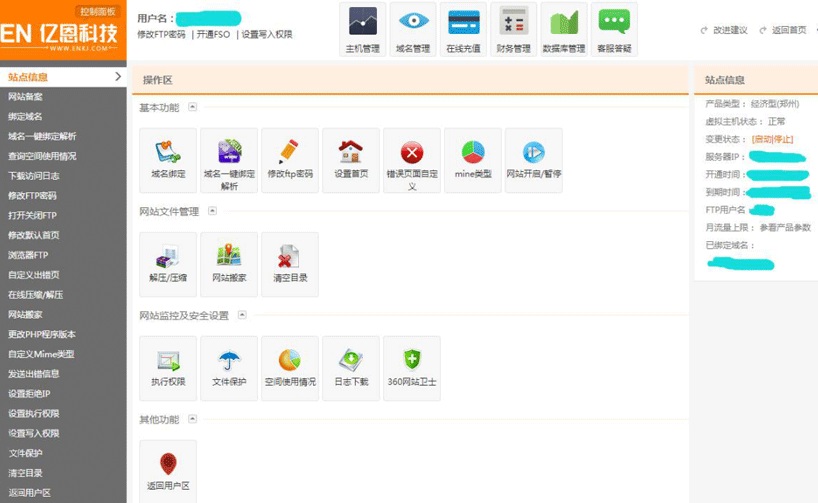Collapse the 网站文件管理 section
This screenshot has height=503, width=818.
[x=211, y=211]
